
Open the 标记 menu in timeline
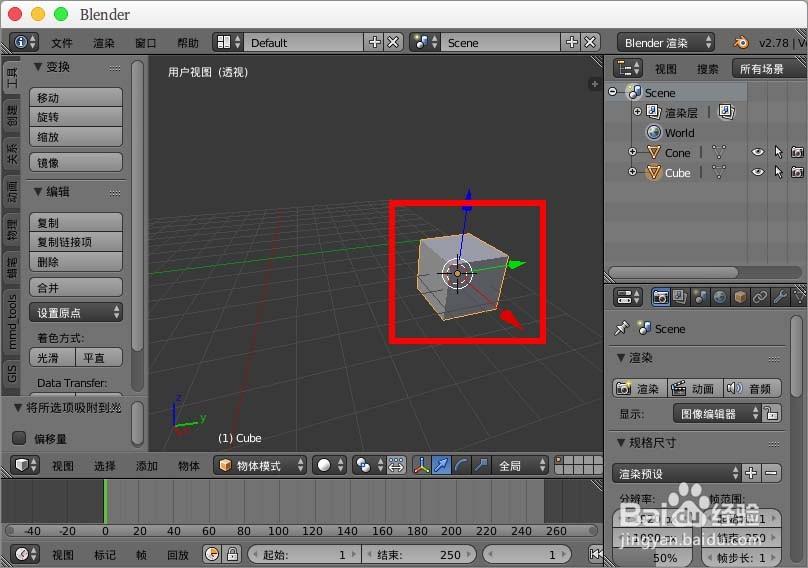coord(105,555)
